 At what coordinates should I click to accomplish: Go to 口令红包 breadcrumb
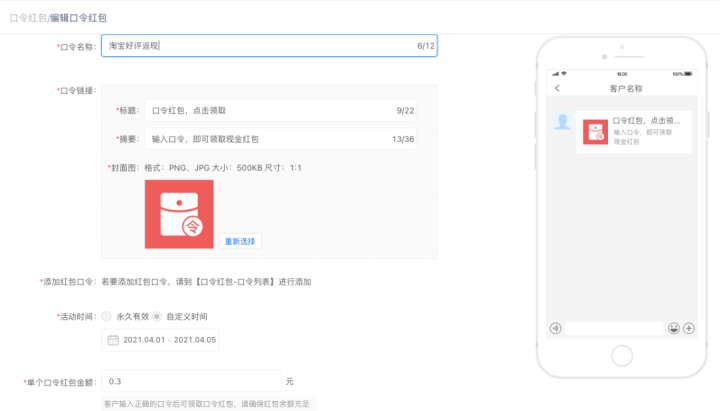coord(28,18)
